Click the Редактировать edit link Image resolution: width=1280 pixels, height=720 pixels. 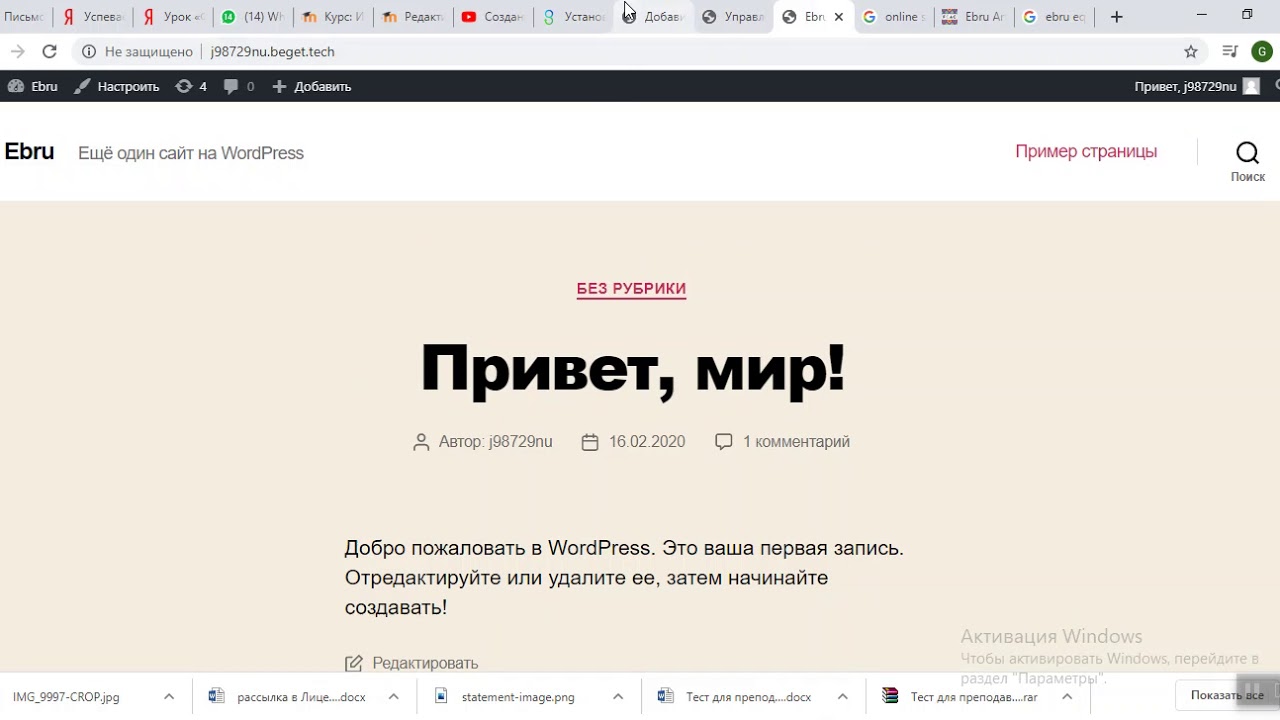pos(425,663)
